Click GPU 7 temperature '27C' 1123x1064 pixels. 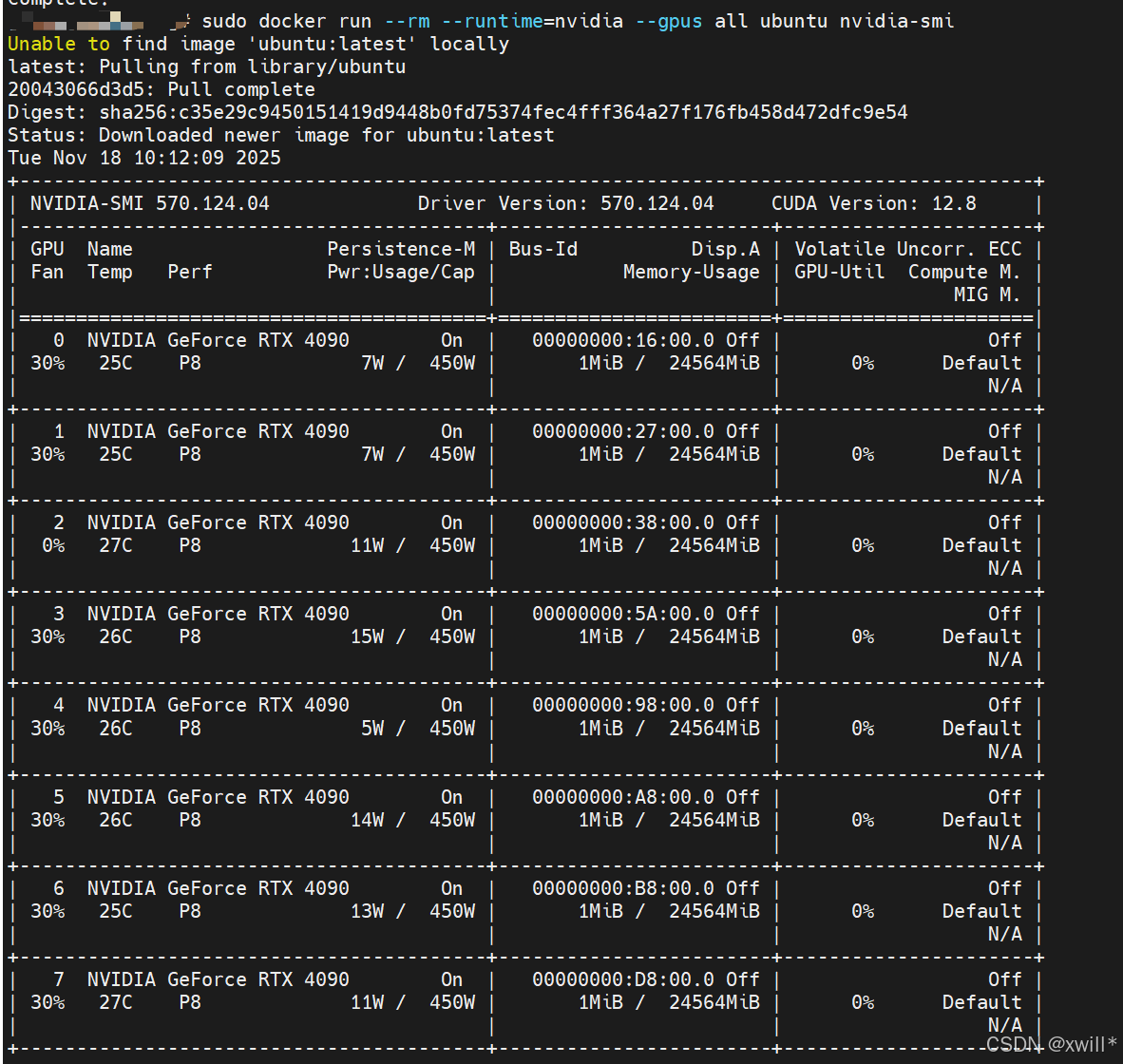(116, 1002)
